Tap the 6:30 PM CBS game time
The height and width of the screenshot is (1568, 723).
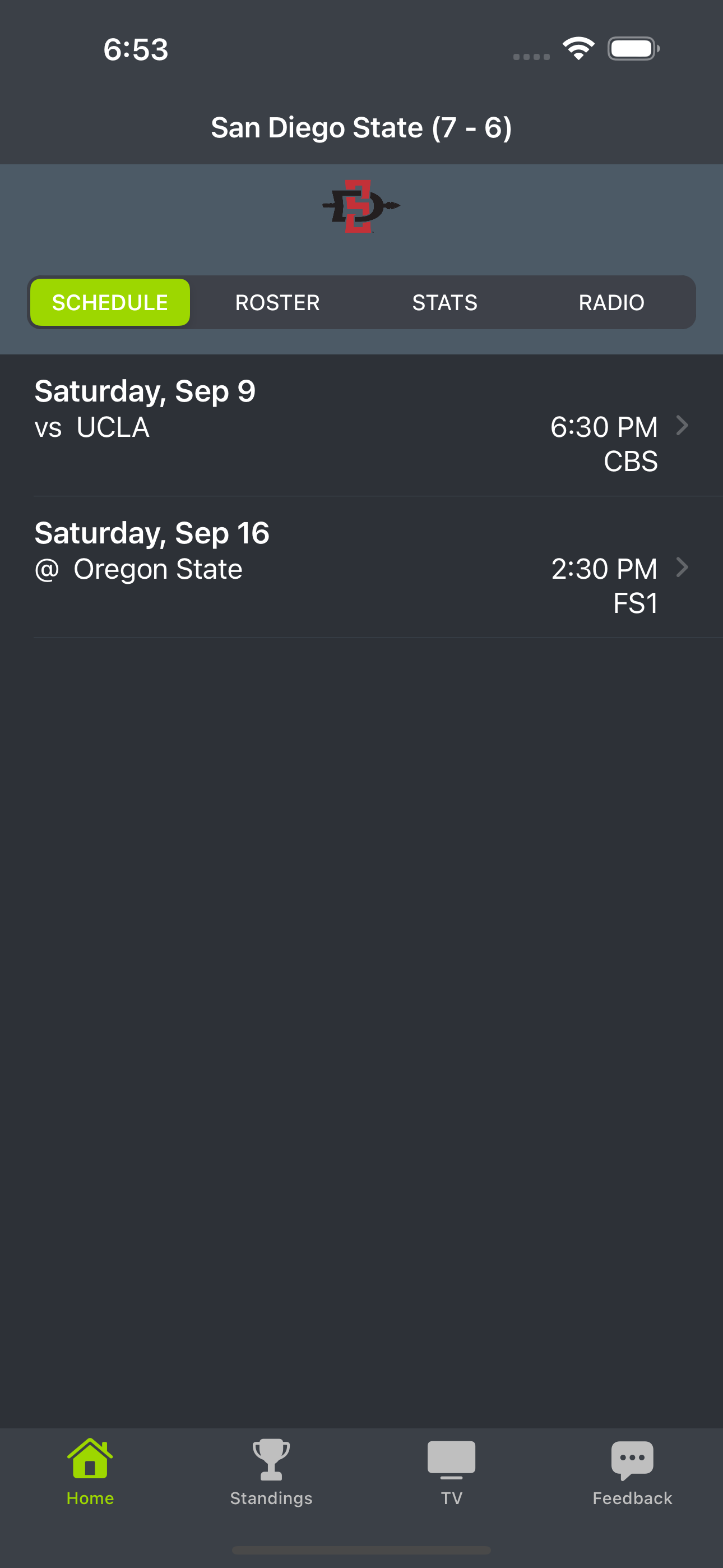tap(604, 444)
